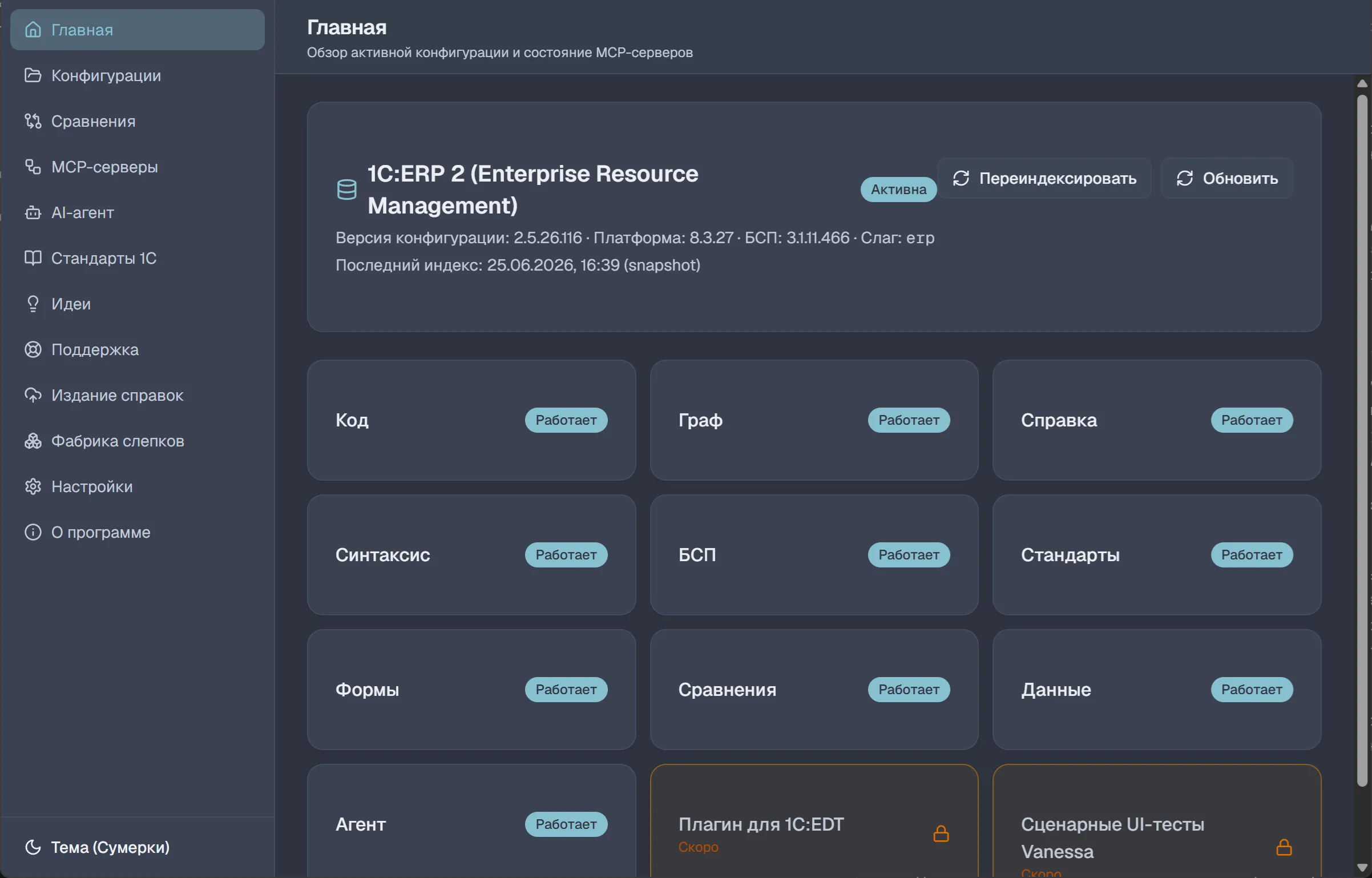This screenshot has width=1372, height=878.
Task: Click the info icon by О программе
Action: tap(33, 532)
